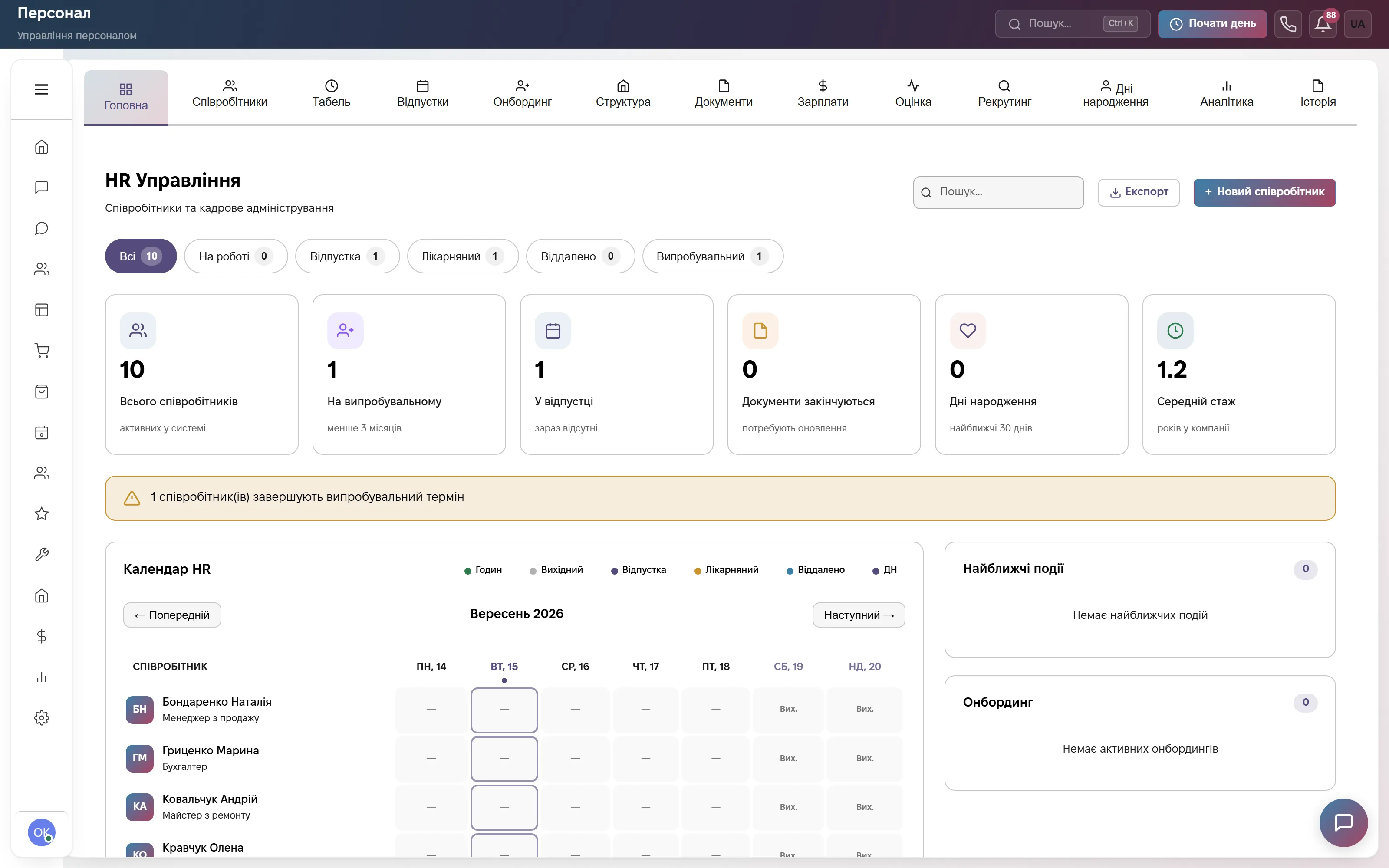Toggle the "Віддалено" filter chip
1389x868 pixels.
580,256
